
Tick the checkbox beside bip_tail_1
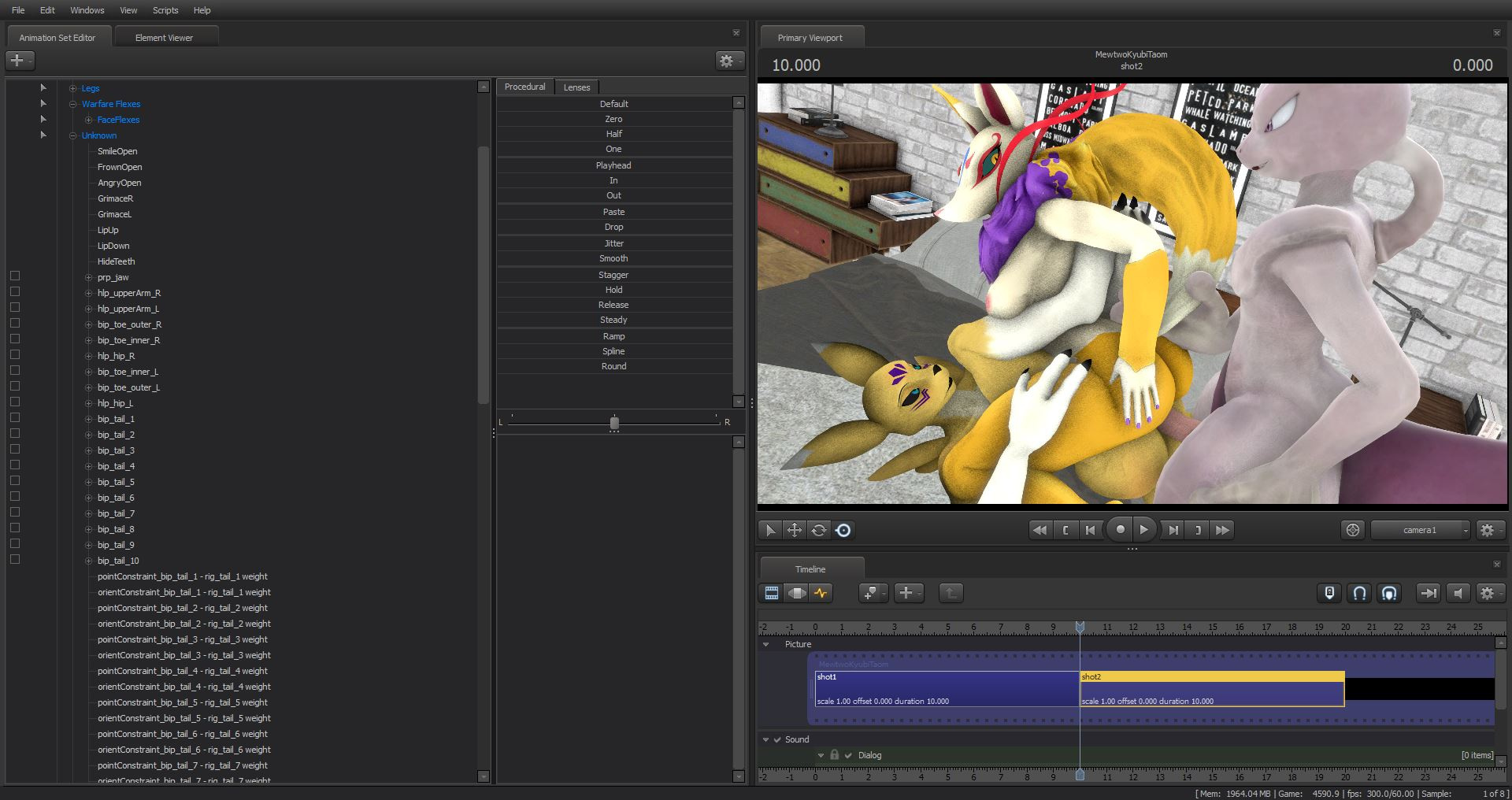tap(15, 418)
